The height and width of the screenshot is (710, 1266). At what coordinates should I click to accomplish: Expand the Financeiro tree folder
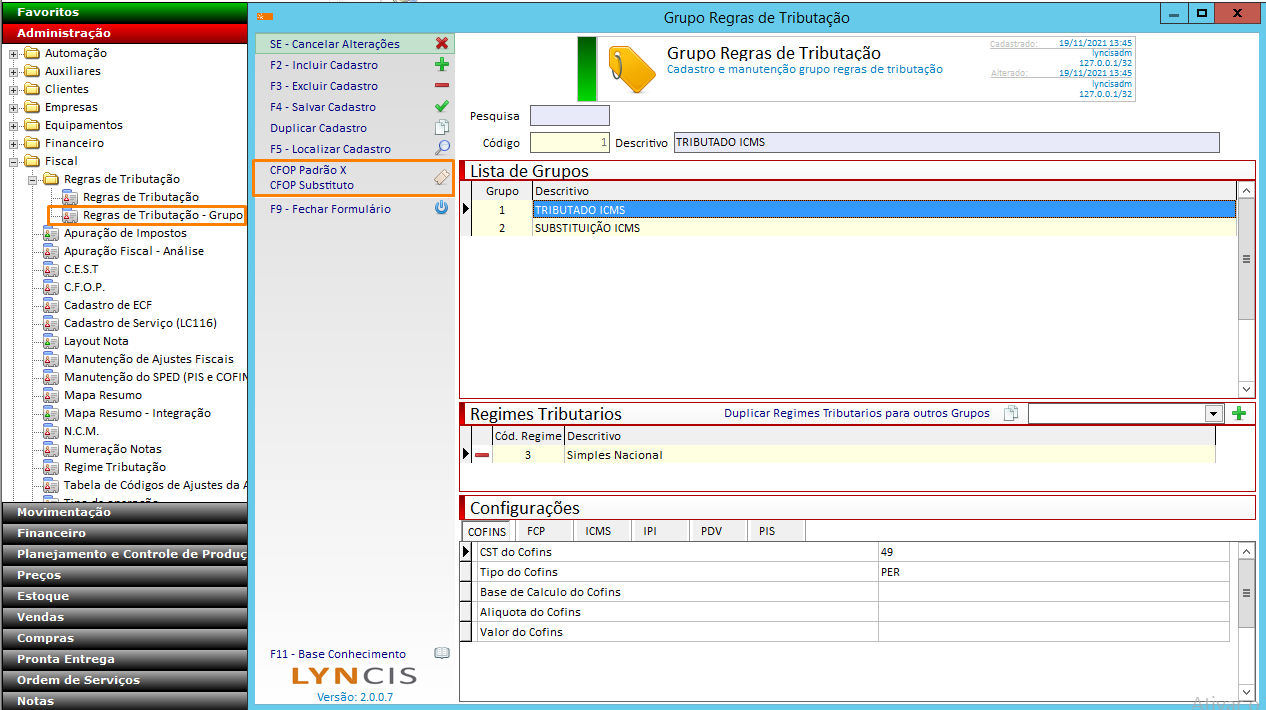pos(14,144)
